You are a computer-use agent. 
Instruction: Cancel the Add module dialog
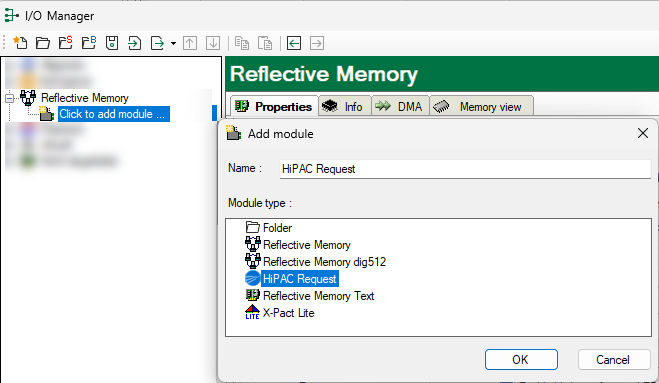(x=614, y=359)
